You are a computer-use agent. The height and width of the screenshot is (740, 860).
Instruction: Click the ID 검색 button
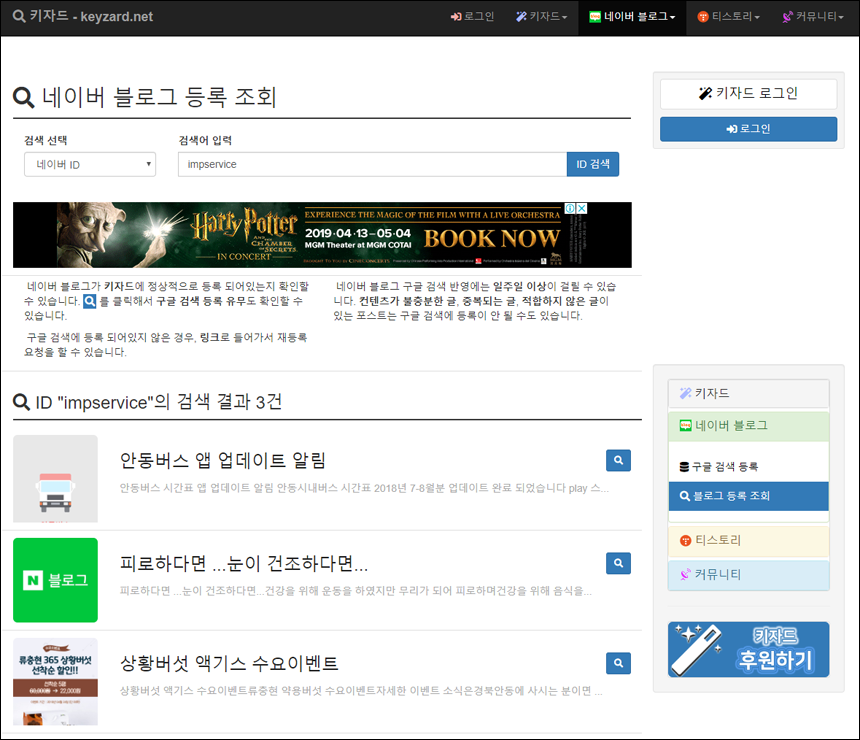pyautogui.click(x=593, y=165)
